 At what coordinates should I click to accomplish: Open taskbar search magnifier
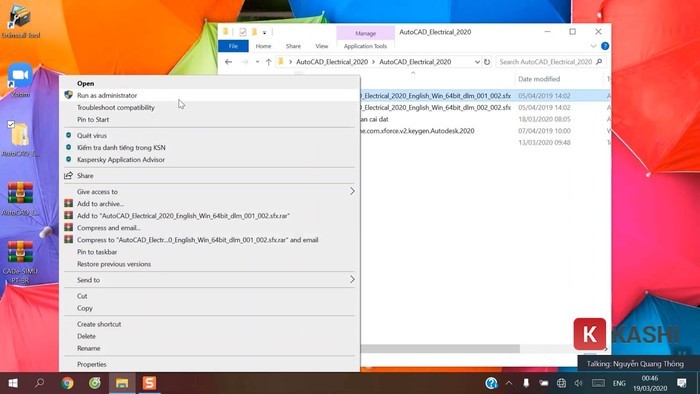point(40,383)
